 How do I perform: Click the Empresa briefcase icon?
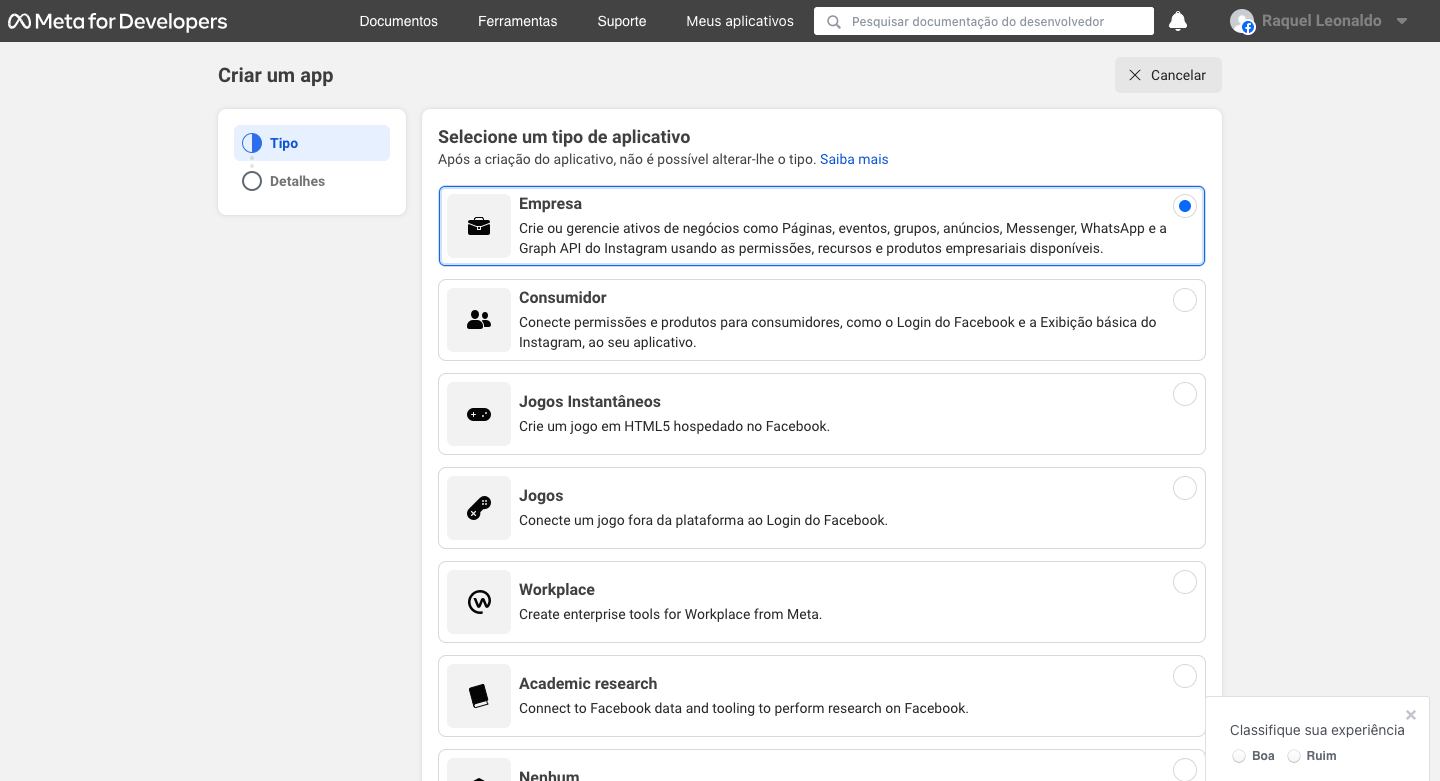click(479, 226)
